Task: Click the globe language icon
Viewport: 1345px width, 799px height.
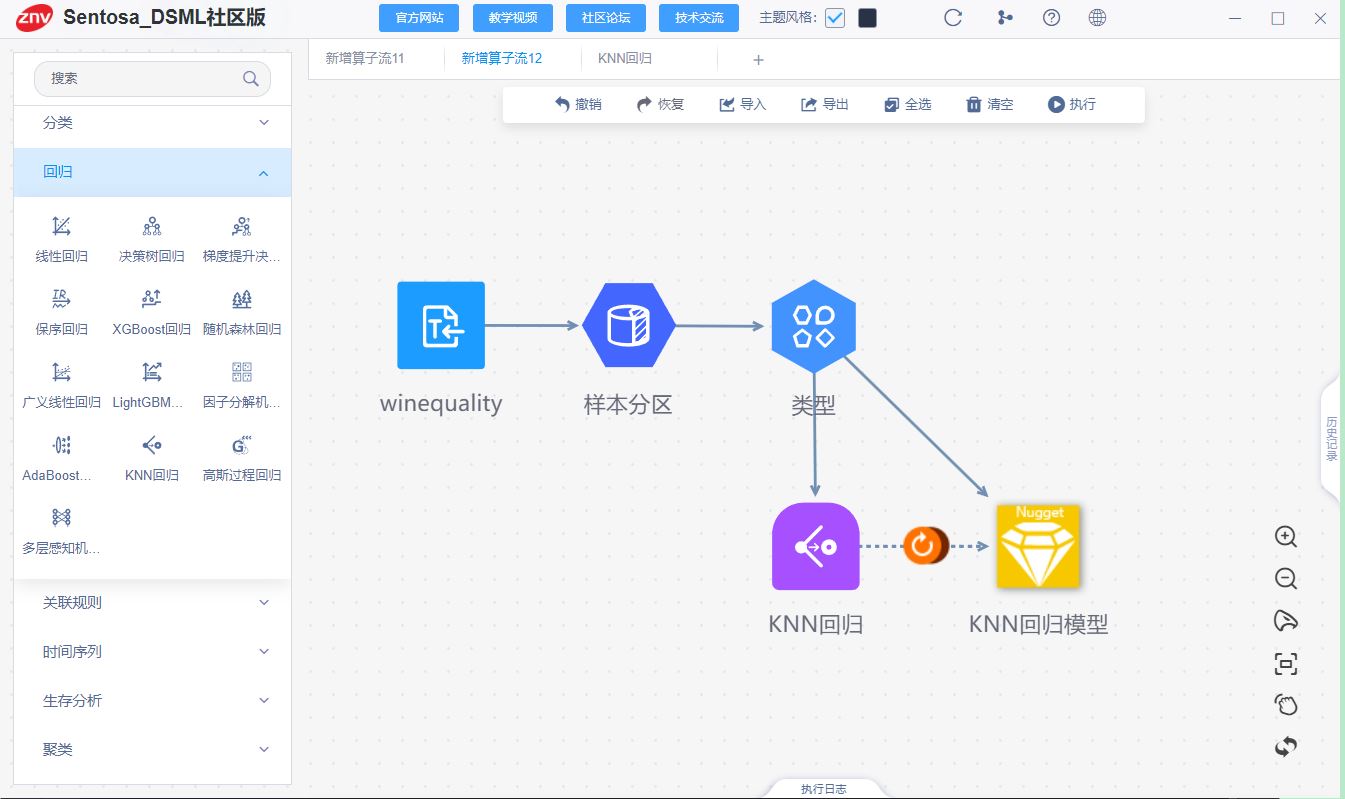Action: pos(1097,18)
